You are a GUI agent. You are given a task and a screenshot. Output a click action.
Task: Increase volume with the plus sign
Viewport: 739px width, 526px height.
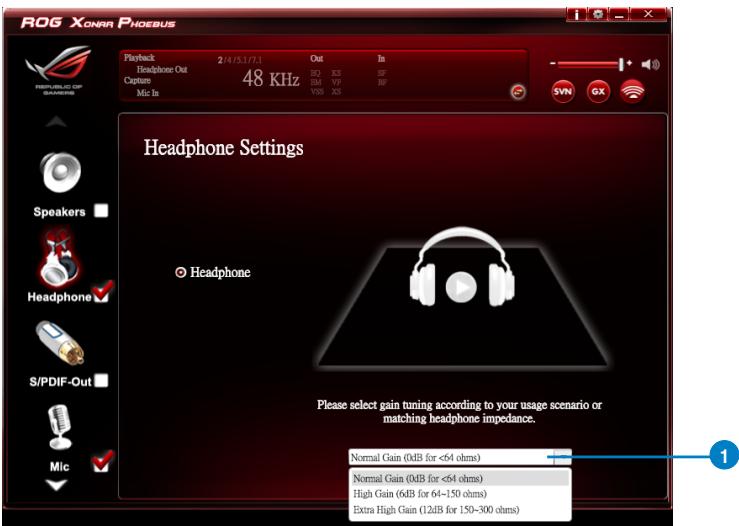pyautogui.click(x=629, y=63)
